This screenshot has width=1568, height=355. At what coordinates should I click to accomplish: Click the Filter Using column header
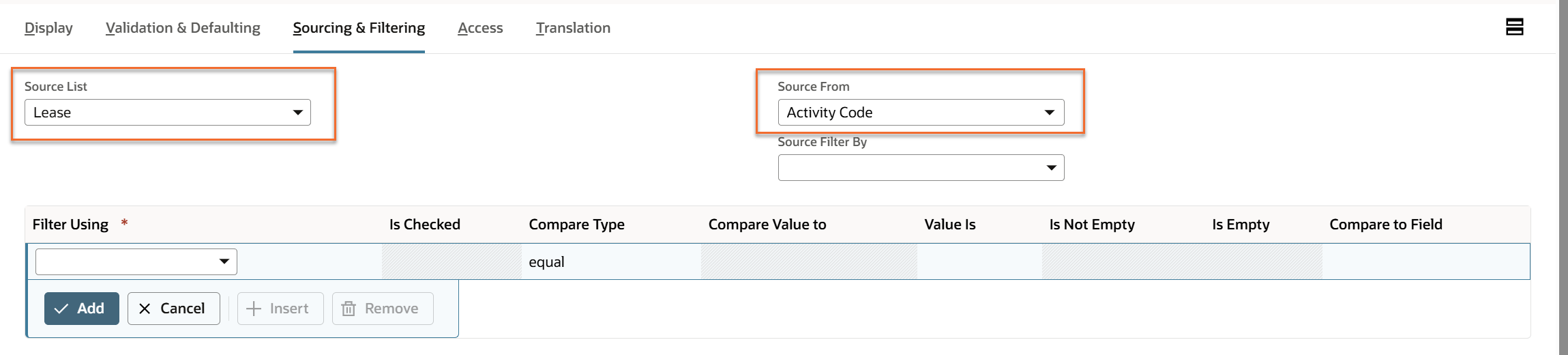pos(71,225)
